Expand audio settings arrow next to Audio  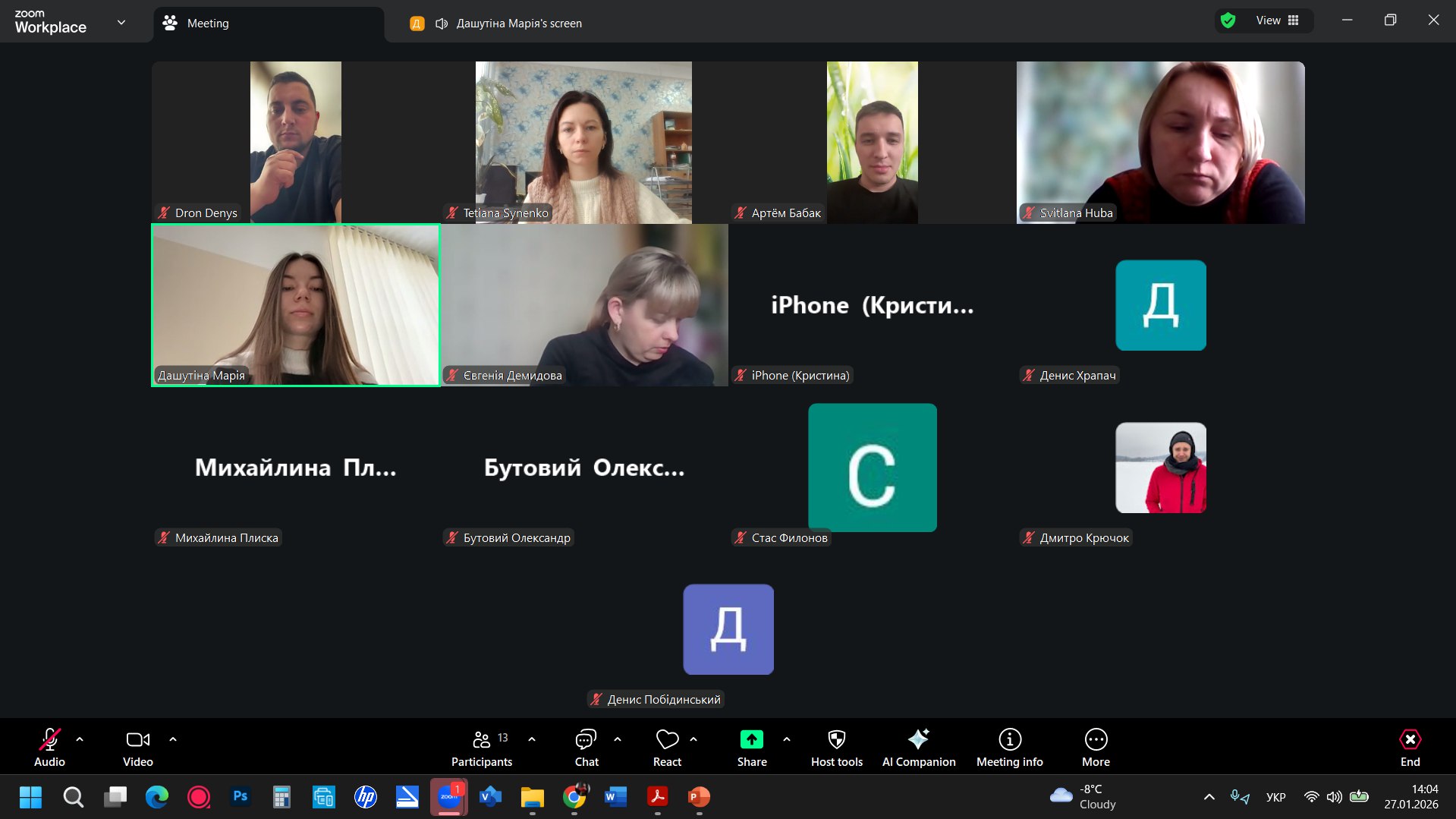[80, 739]
